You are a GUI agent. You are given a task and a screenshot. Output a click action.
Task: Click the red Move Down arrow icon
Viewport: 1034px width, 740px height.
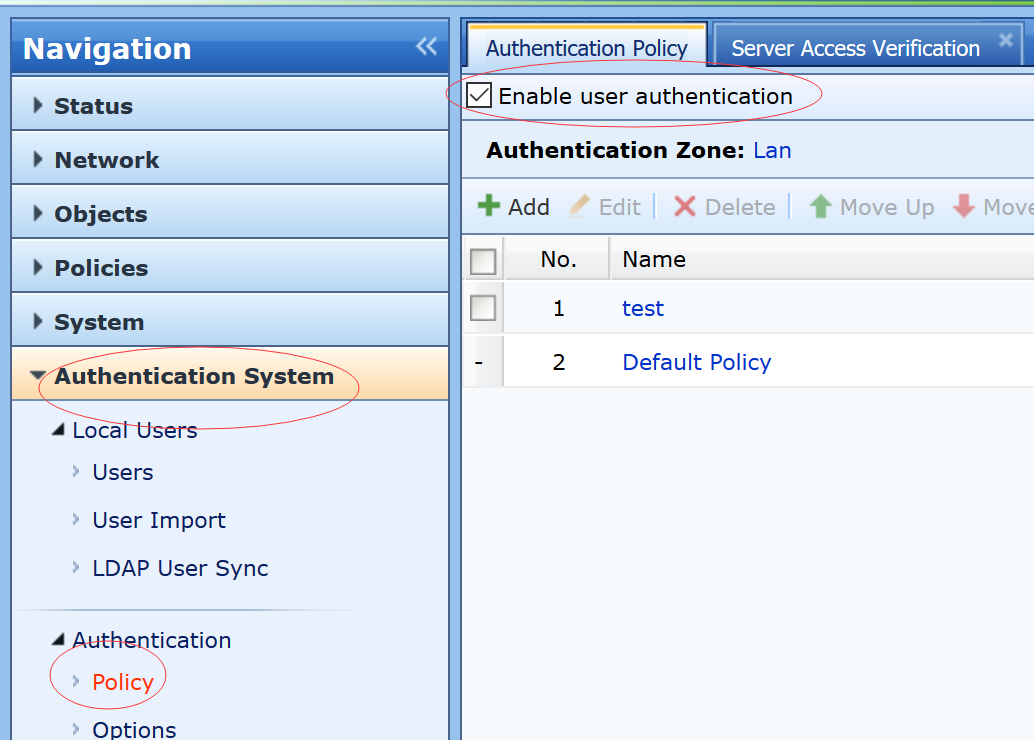tap(964, 207)
